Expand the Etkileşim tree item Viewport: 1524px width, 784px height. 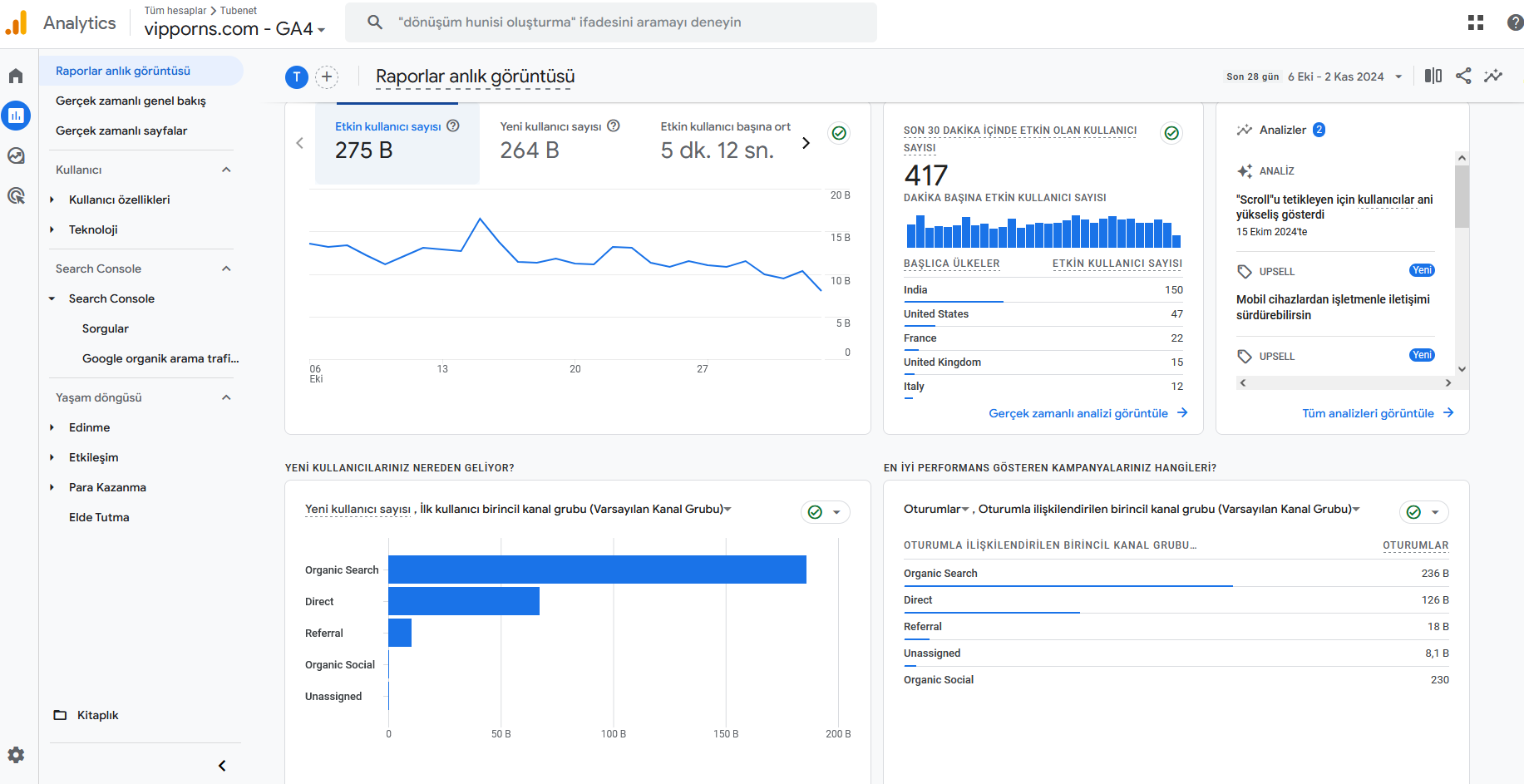coord(52,457)
